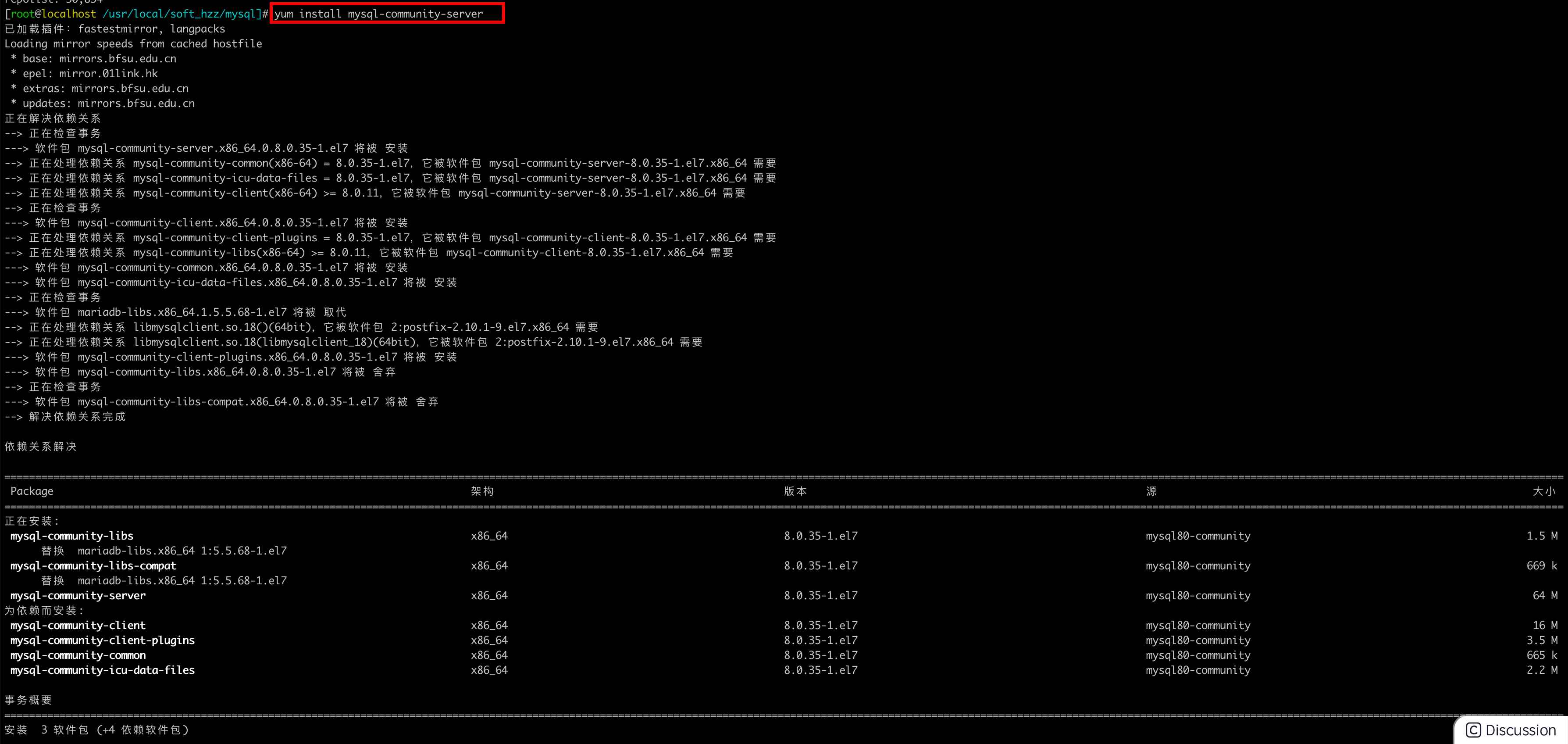Click the 依赖关系解决 line
The width and height of the screenshot is (1568, 744).
41,447
